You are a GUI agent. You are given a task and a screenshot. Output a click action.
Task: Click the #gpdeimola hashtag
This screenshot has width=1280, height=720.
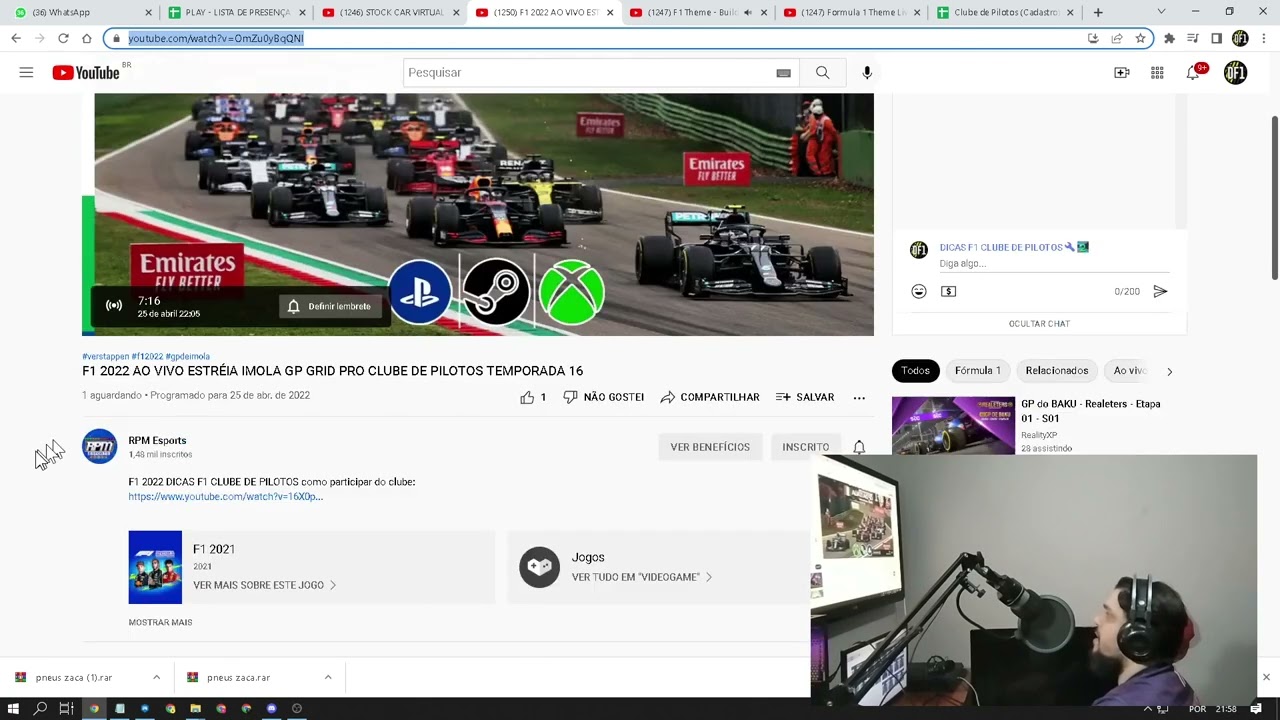[x=187, y=356]
